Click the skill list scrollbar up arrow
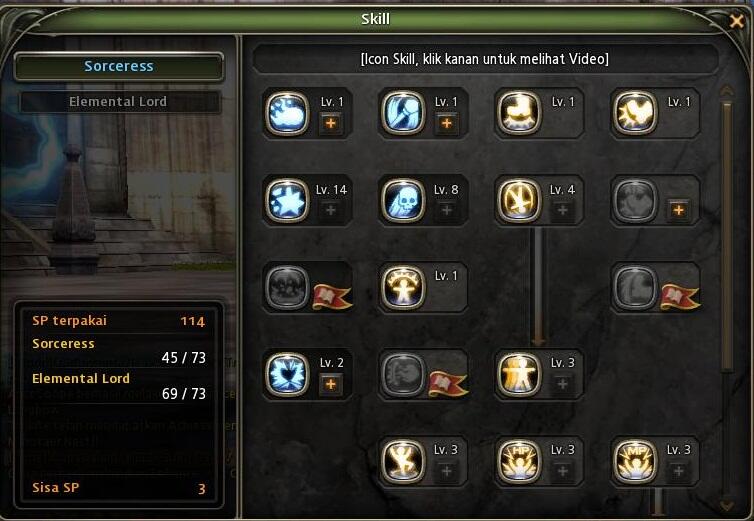The image size is (754, 521). pyautogui.click(x=727, y=90)
